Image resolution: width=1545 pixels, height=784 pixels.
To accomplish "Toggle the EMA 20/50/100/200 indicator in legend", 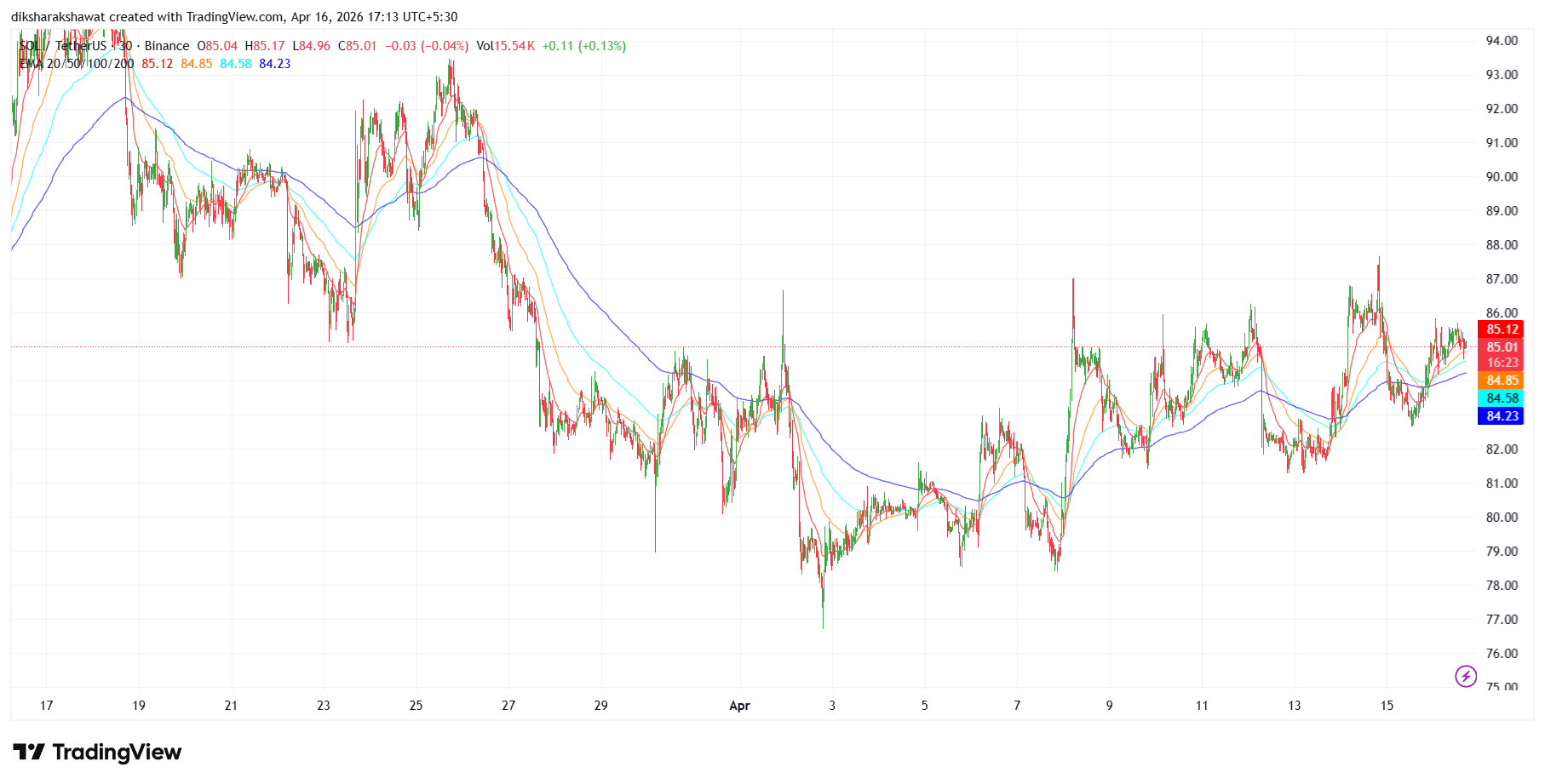I will click(75, 64).
